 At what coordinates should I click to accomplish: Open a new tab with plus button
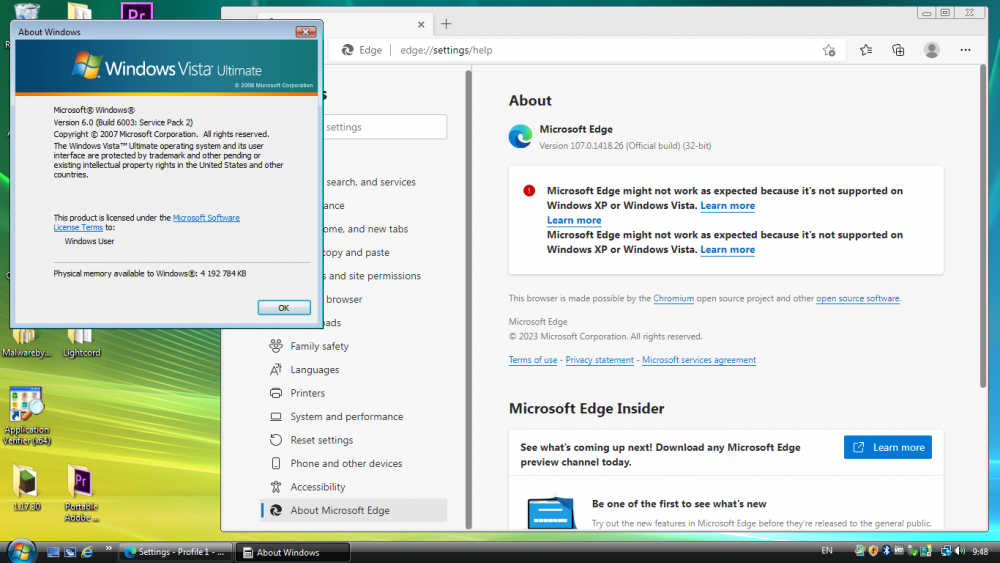pos(446,24)
